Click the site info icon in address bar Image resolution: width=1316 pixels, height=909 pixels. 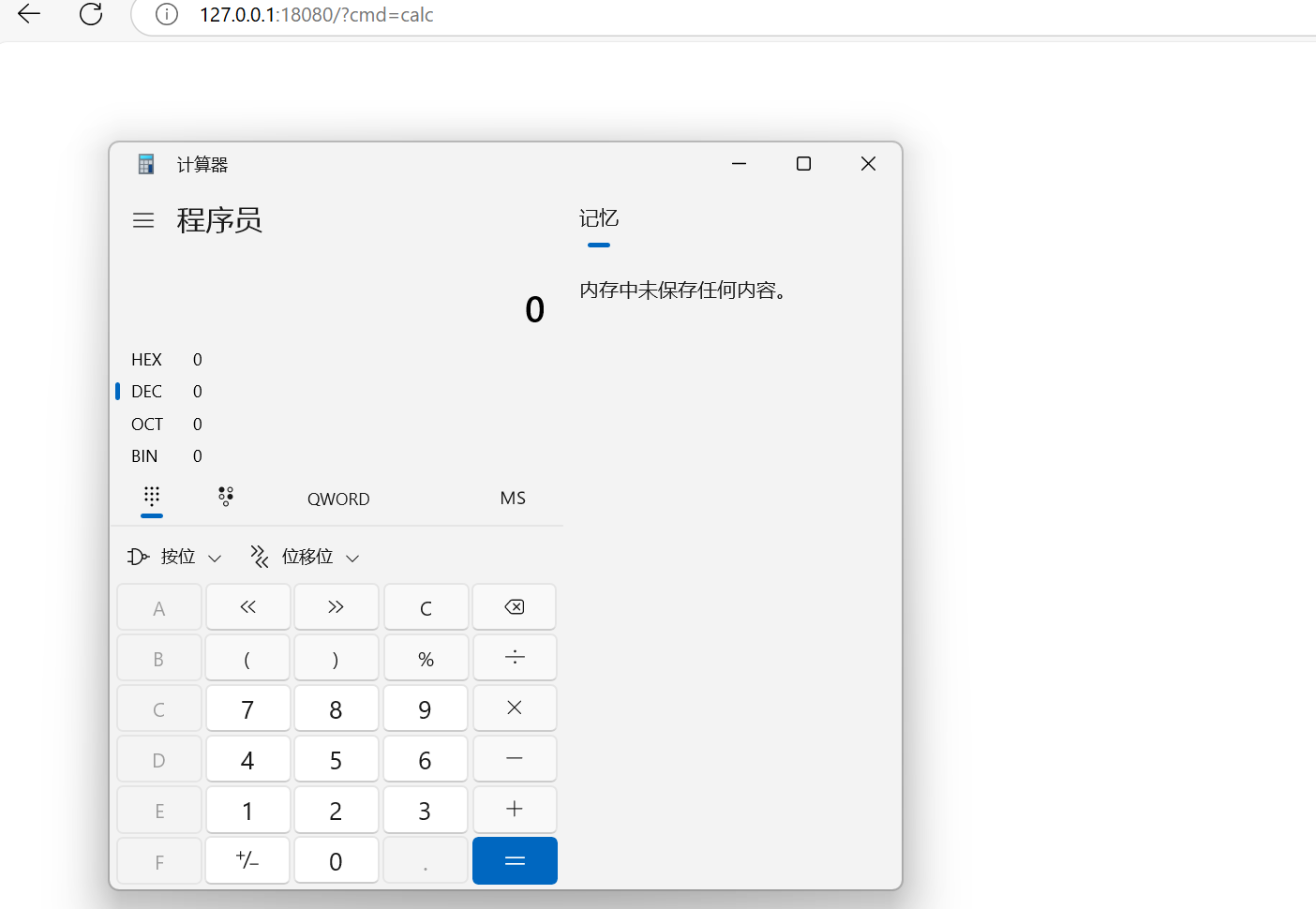[x=167, y=14]
